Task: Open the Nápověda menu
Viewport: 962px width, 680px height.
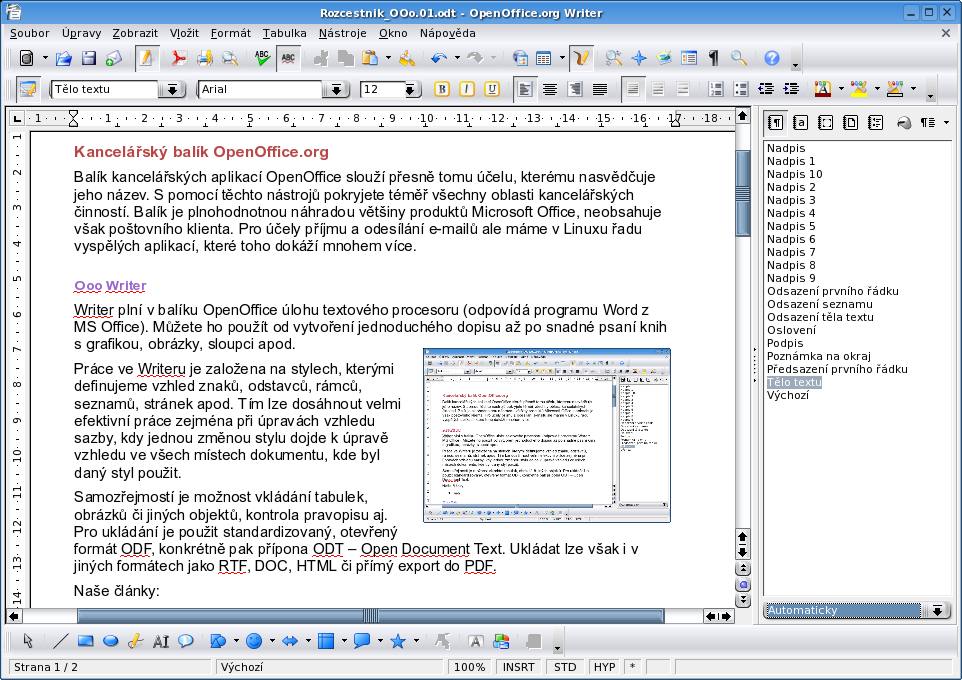Action: (448, 33)
